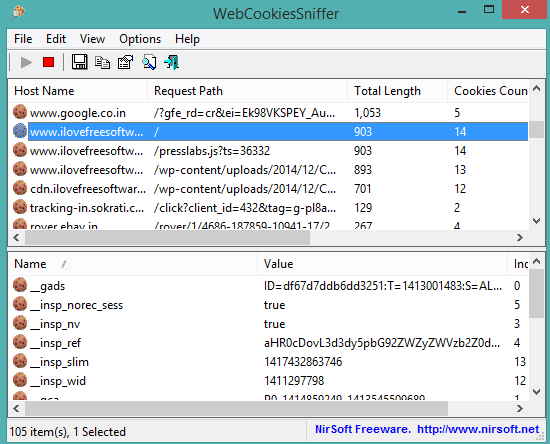Screen dimensions: 550x444
Task: Save selected items with the floppy disk icon
Action: (80, 62)
